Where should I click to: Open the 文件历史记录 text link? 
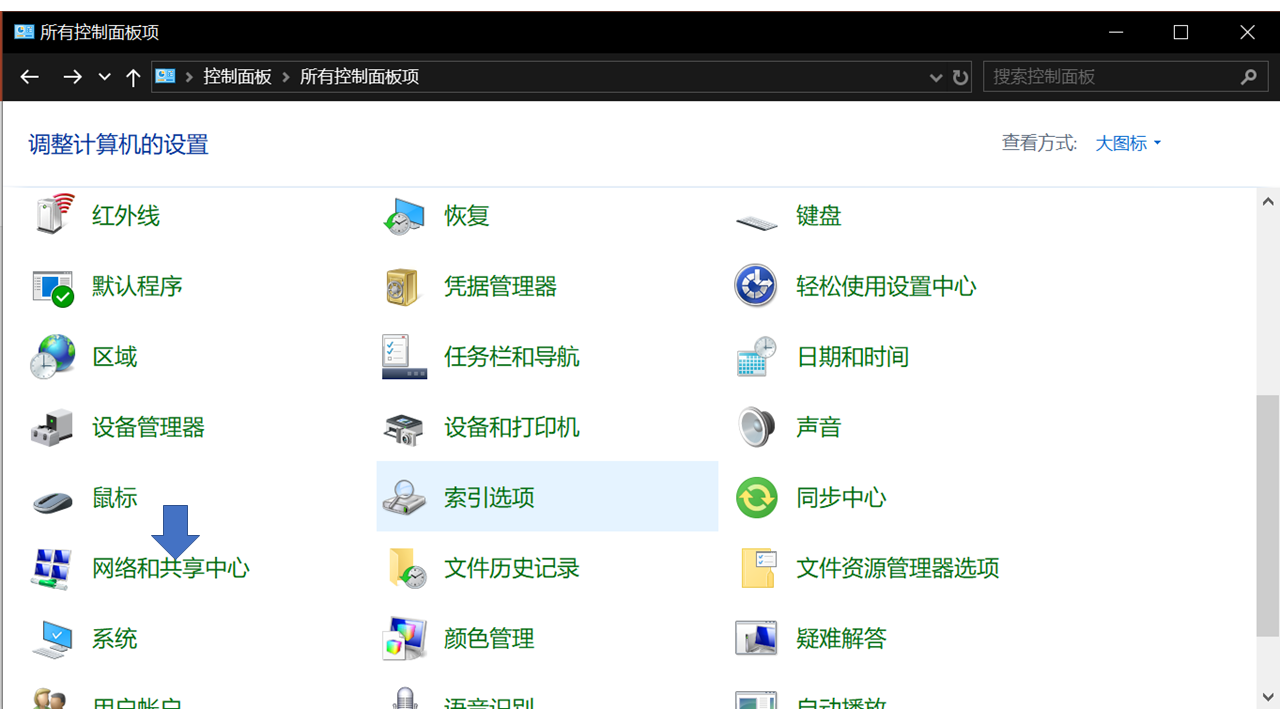[512, 568]
